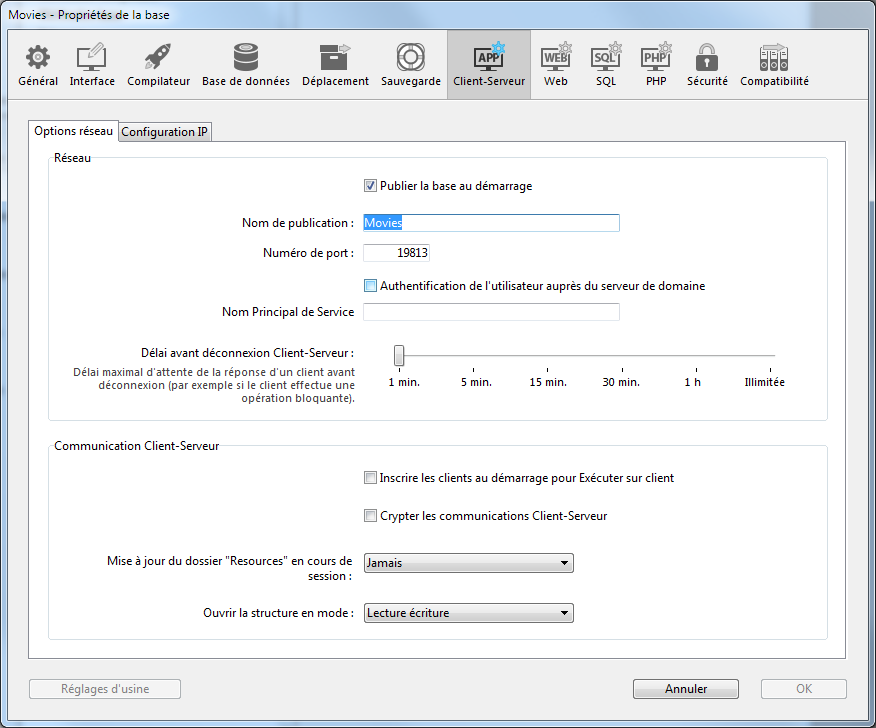
Task: Check Inscrire les clients au démarrage
Action: pyautogui.click(x=370, y=479)
